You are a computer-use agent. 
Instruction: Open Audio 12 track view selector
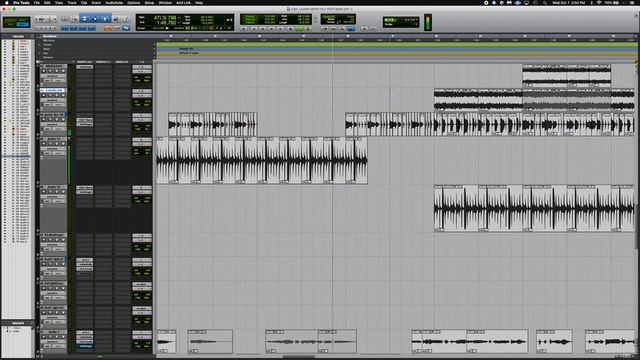point(52,197)
